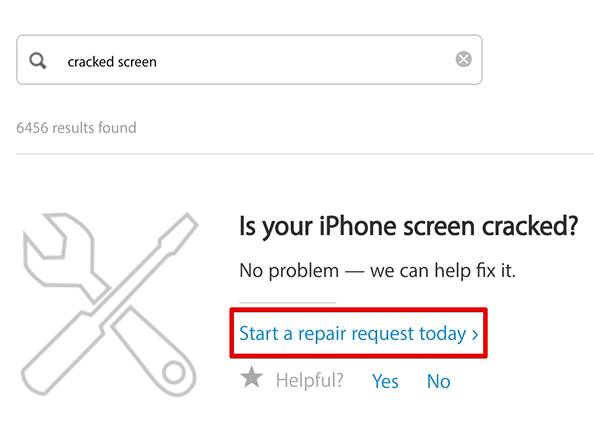The width and height of the screenshot is (594, 425).
Task: Click the magnifying glass search icon
Action: (38, 61)
